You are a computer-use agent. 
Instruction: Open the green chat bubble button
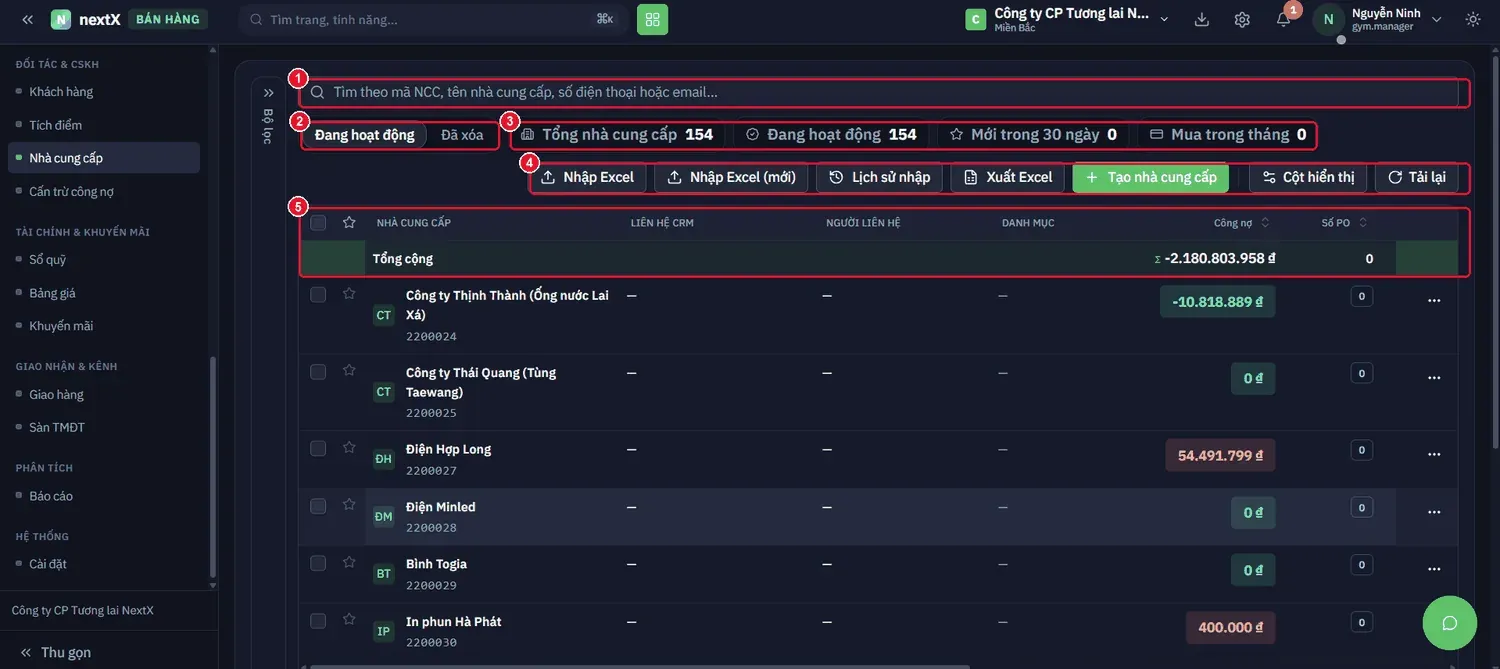pos(1449,622)
